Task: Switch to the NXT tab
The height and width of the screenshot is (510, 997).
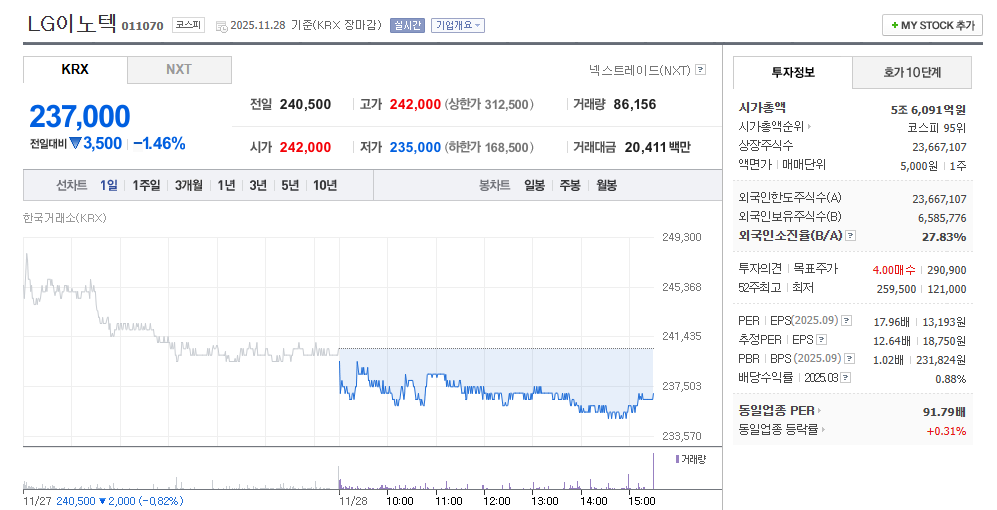Action: tap(179, 70)
